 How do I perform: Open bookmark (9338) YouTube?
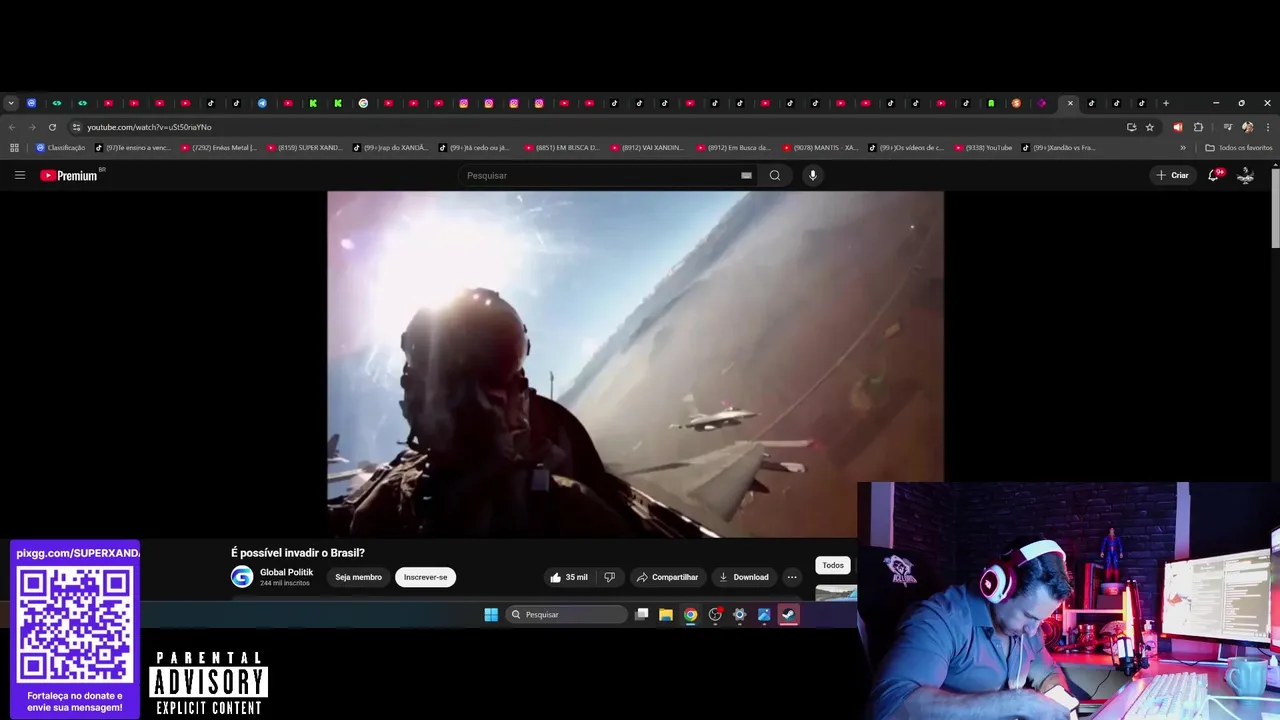coord(983,148)
